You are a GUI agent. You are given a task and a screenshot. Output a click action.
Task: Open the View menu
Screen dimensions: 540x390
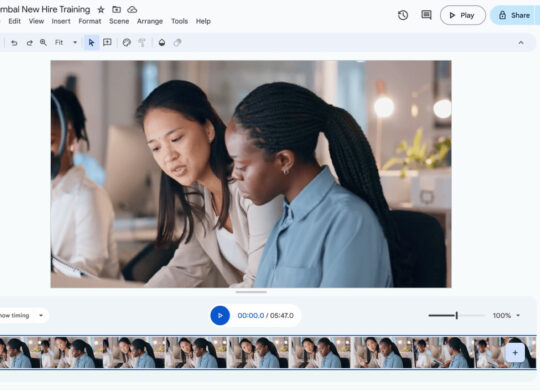point(36,21)
